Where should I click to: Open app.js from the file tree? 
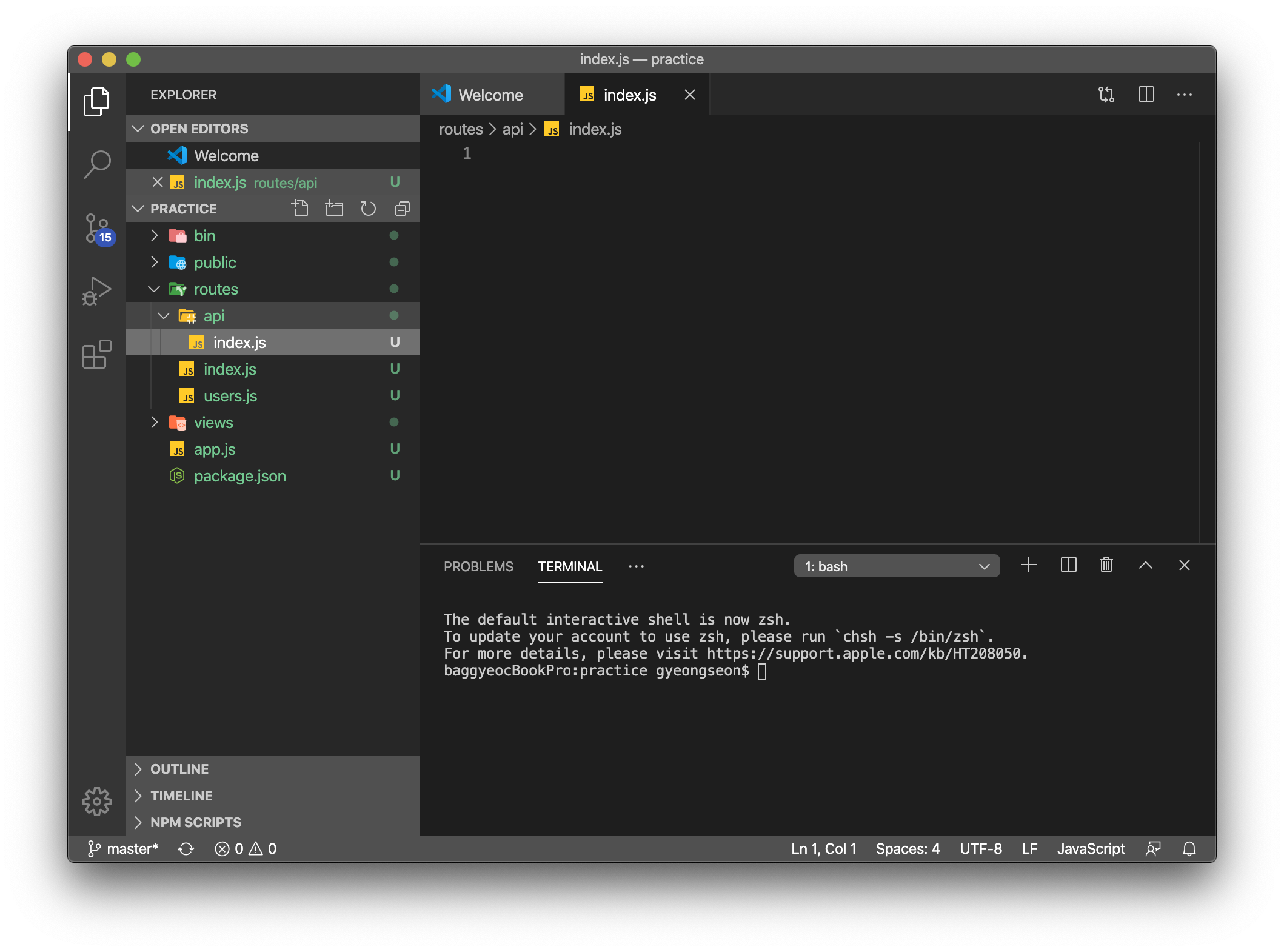[x=215, y=449]
